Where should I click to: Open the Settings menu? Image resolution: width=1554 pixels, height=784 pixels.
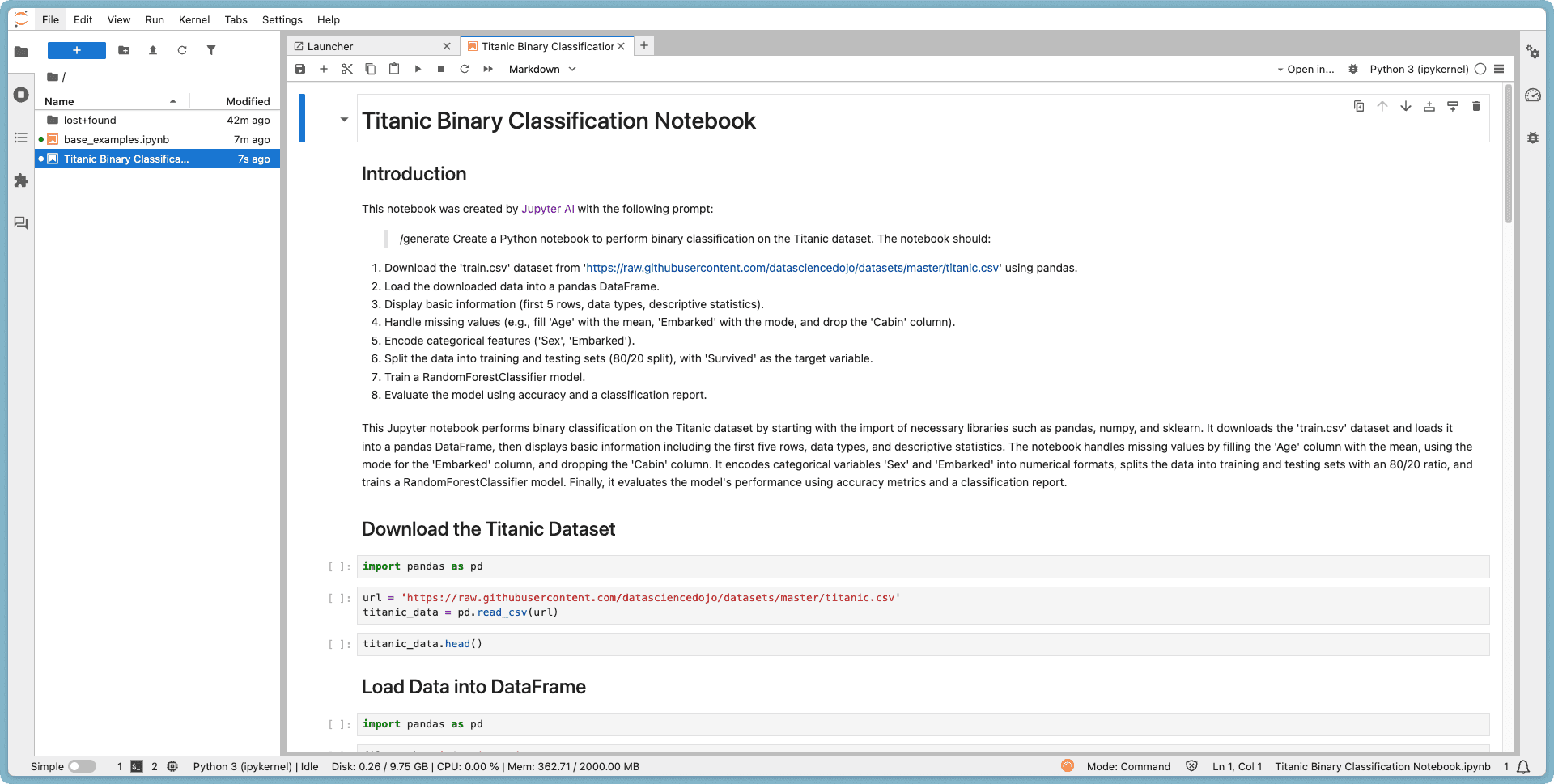(282, 19)
